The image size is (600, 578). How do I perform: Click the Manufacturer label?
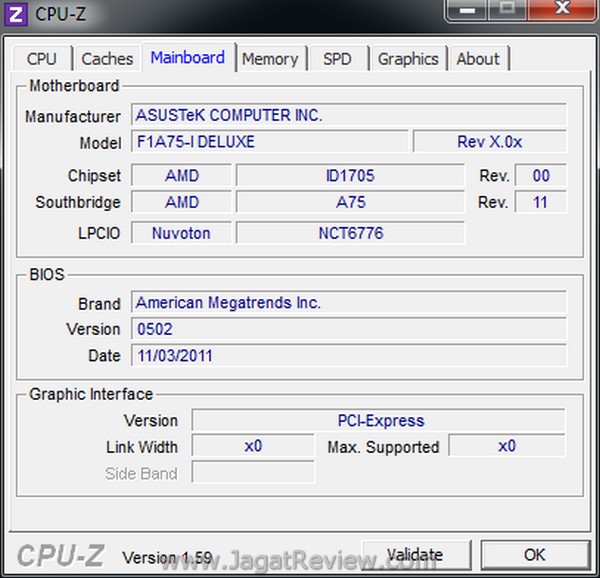pyautogui.click(x=73, y=116)
